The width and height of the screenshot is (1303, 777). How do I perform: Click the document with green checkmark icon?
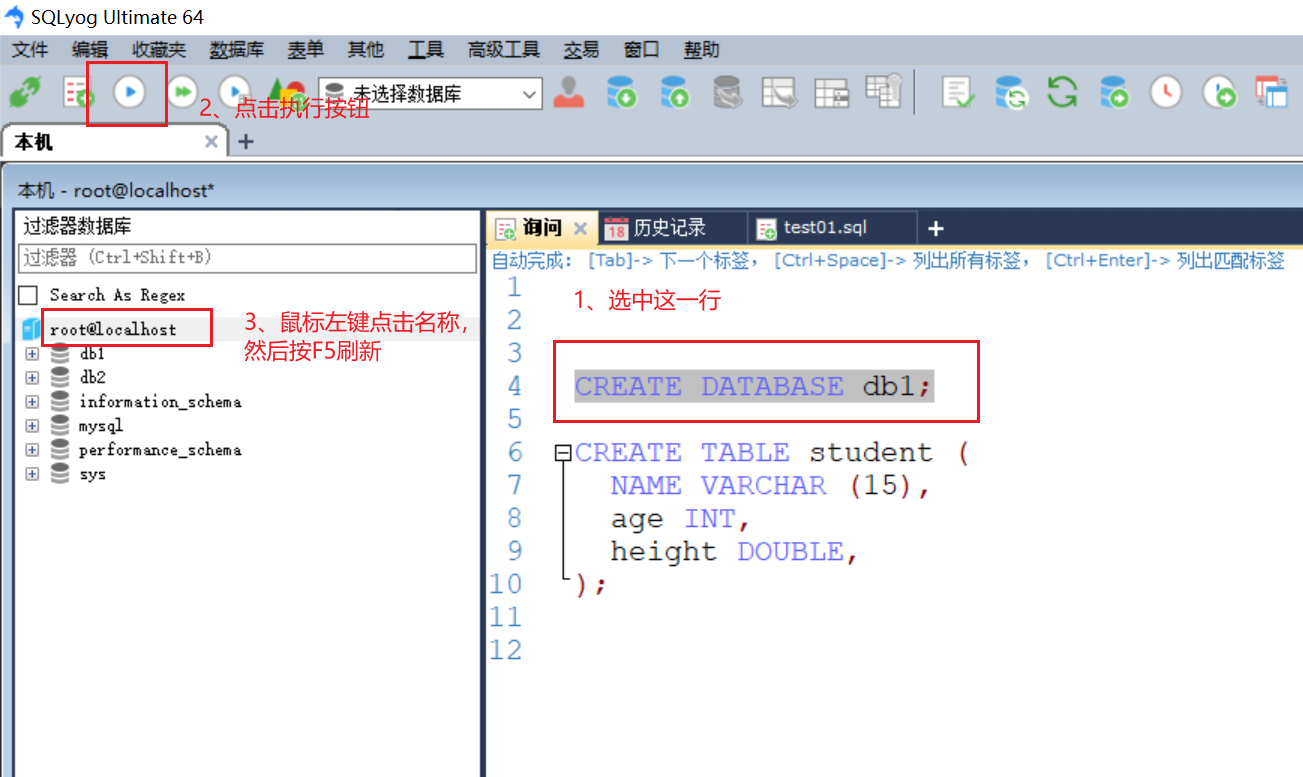pyautogui.click(x=958, y=93)
